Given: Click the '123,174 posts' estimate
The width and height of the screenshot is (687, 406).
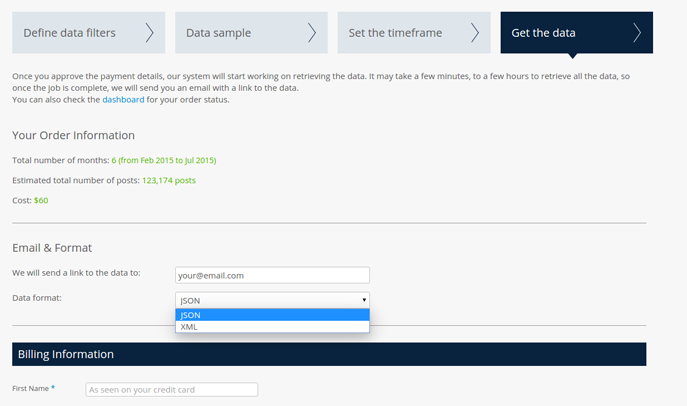Looking at the screenshot, I should click(x=169, y=180).
